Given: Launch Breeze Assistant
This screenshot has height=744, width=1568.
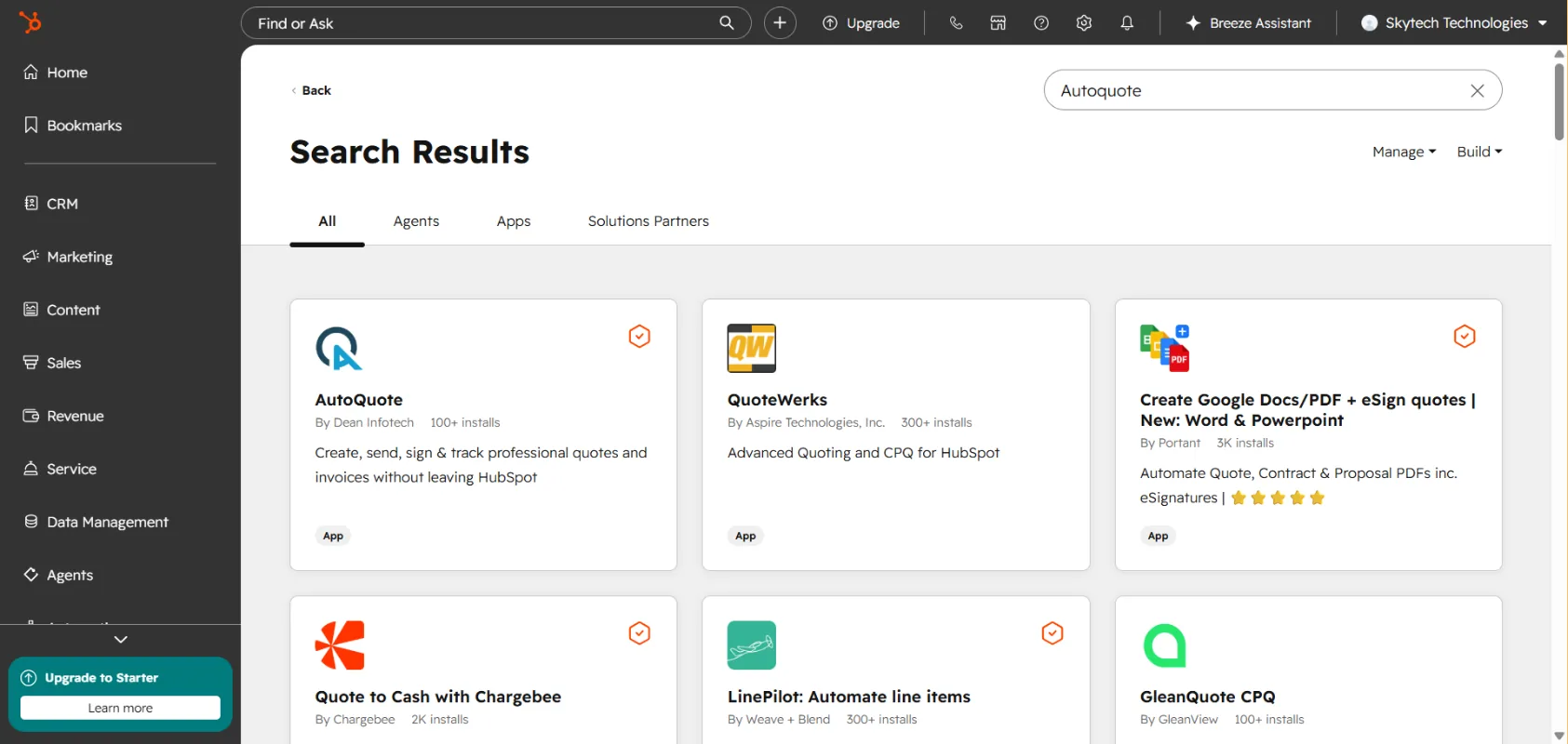Looking at the screenshot, I should point(1248,22).
